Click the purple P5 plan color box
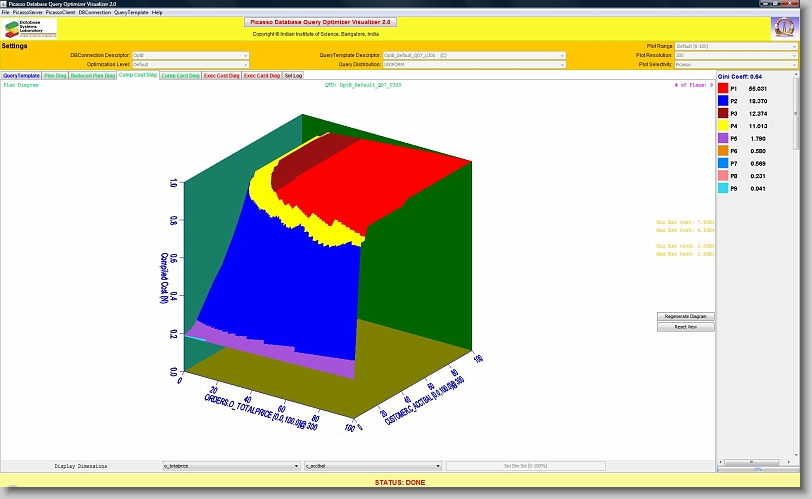 723,138
